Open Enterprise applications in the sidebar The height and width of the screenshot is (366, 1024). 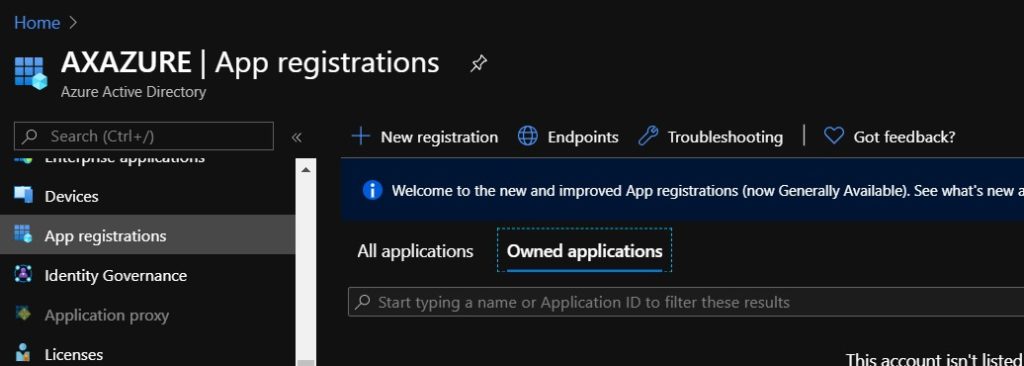coord(124,158)
